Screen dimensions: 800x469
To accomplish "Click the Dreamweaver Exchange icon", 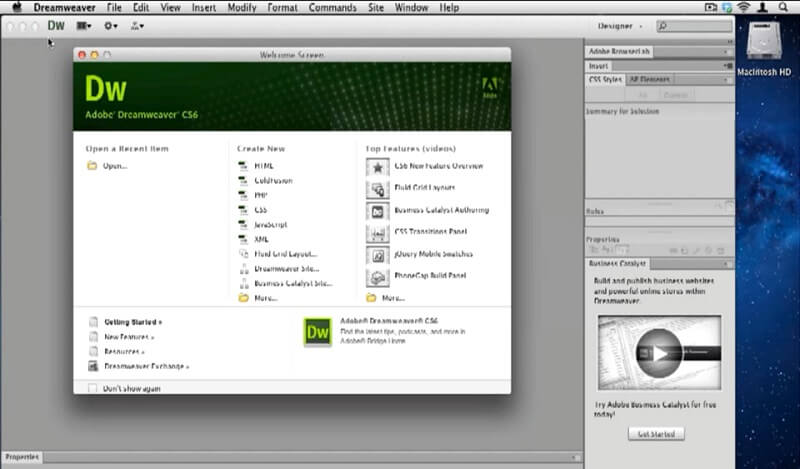I will click(x=93, y=366).
